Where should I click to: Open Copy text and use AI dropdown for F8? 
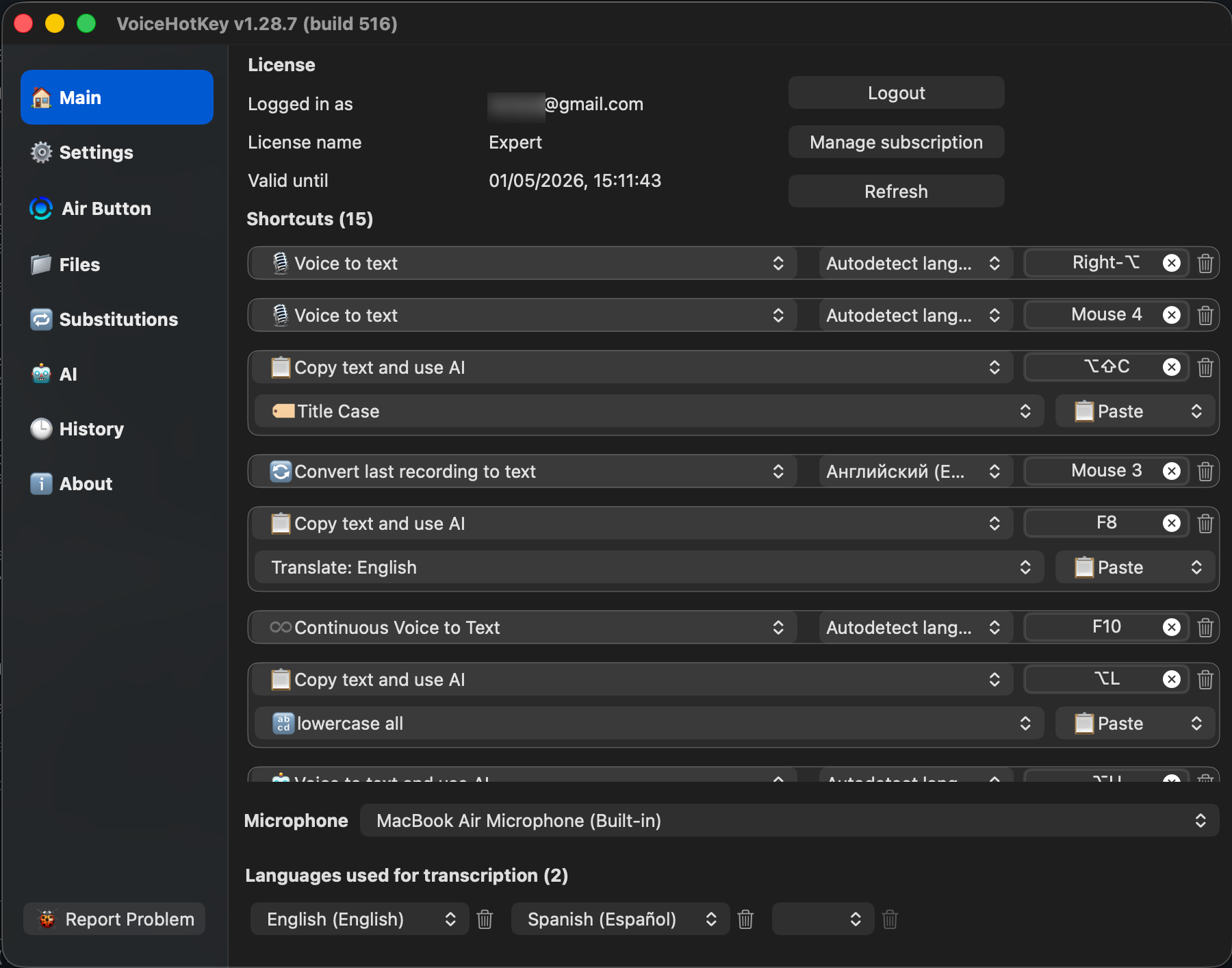[632, 524]
